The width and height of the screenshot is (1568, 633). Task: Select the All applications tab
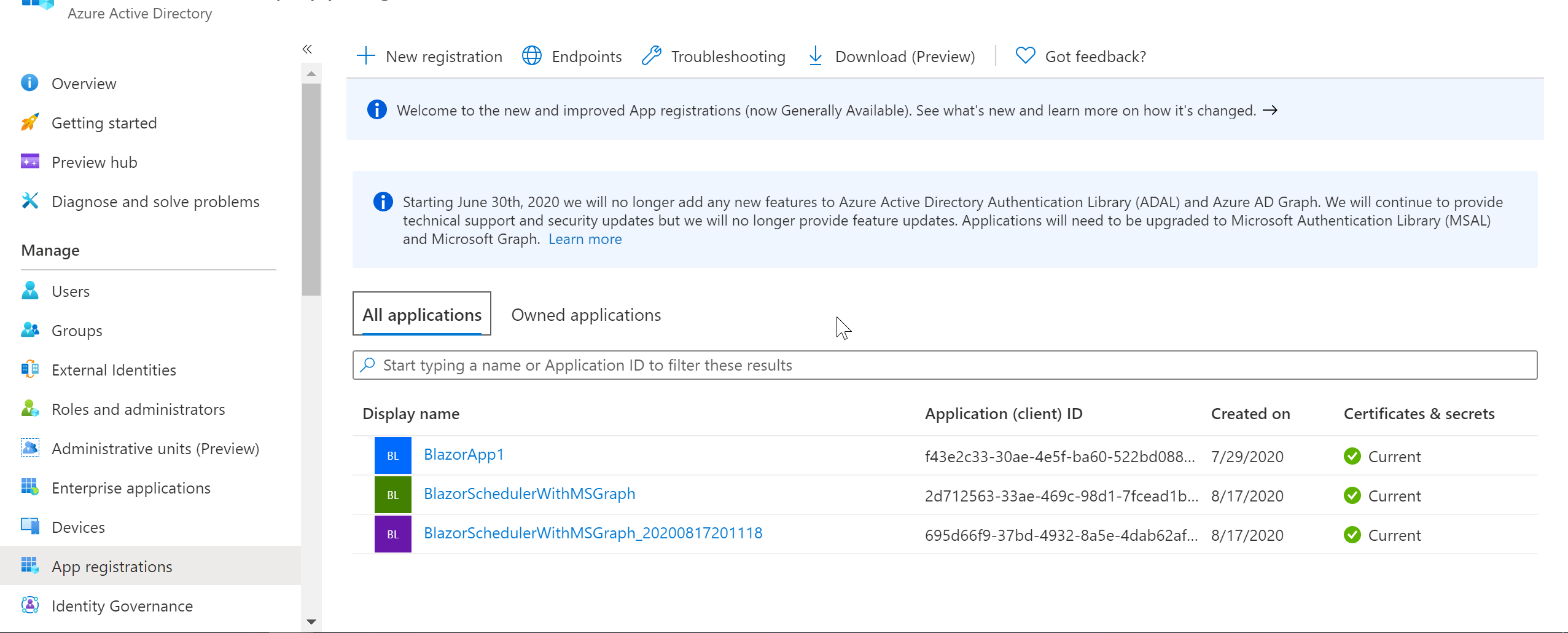(422, 315)
